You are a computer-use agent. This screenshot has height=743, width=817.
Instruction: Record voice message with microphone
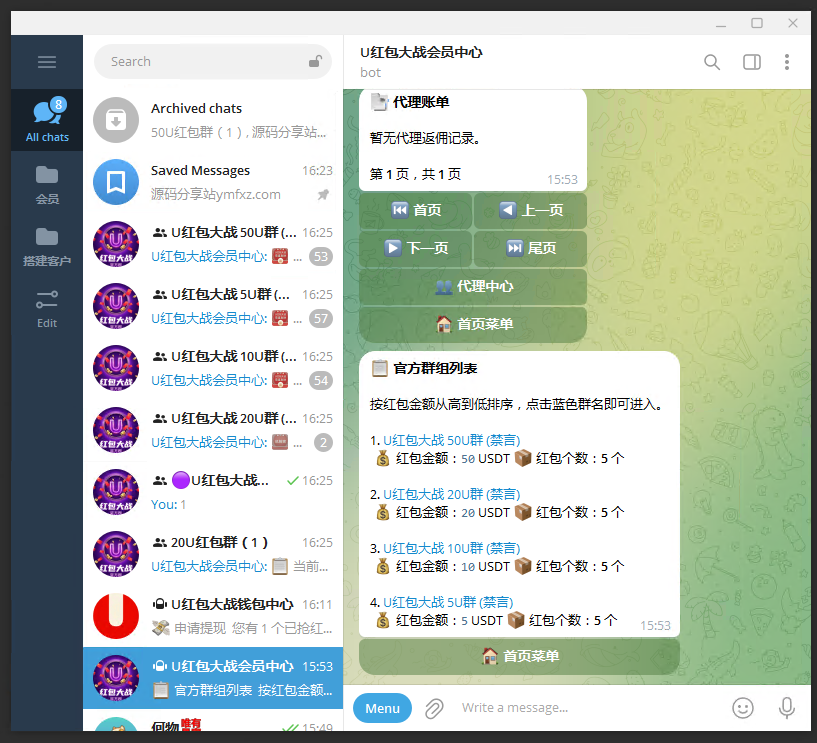(786, 708)
